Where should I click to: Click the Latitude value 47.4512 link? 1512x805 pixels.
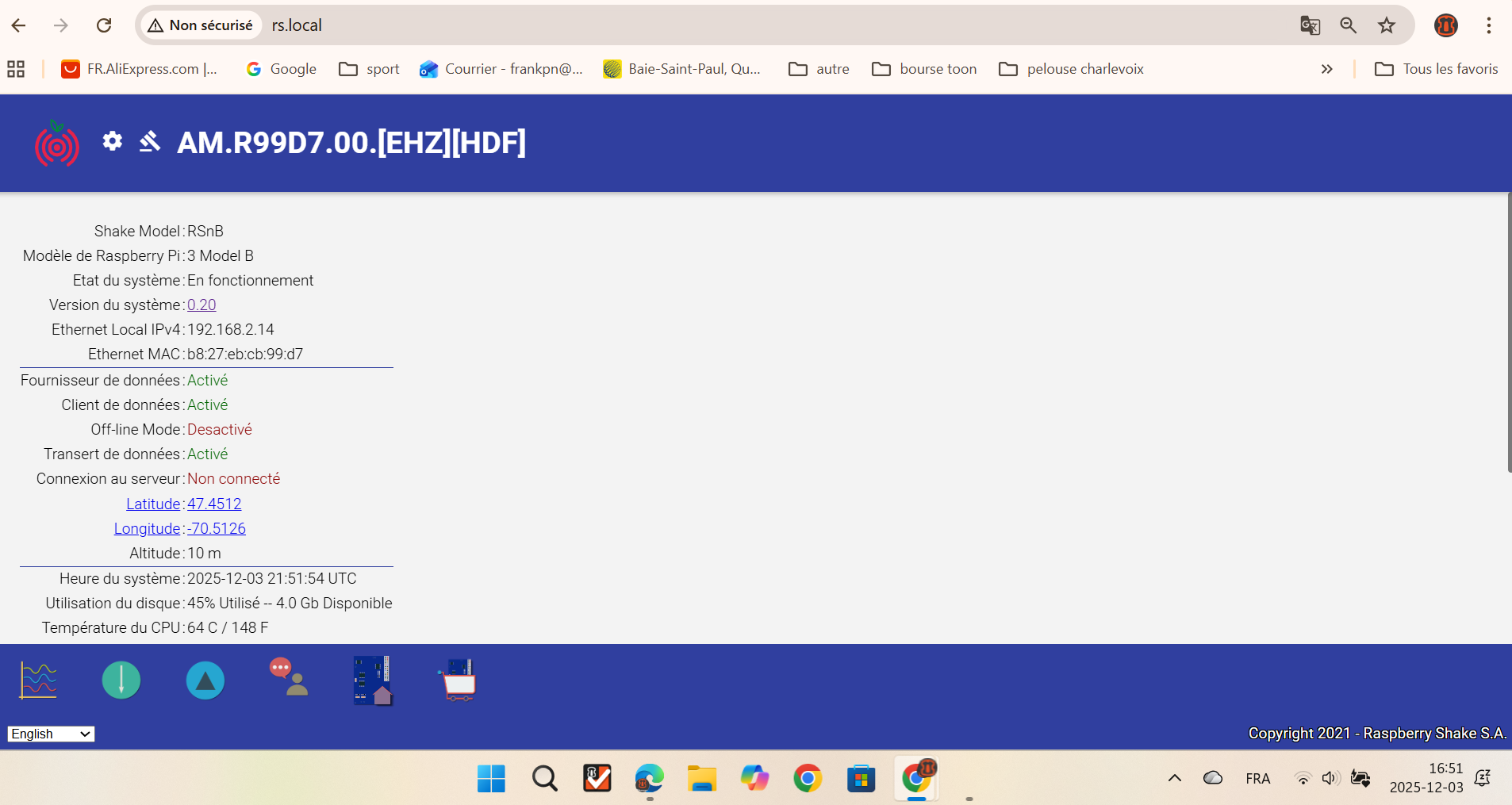(x=214, y=504)
